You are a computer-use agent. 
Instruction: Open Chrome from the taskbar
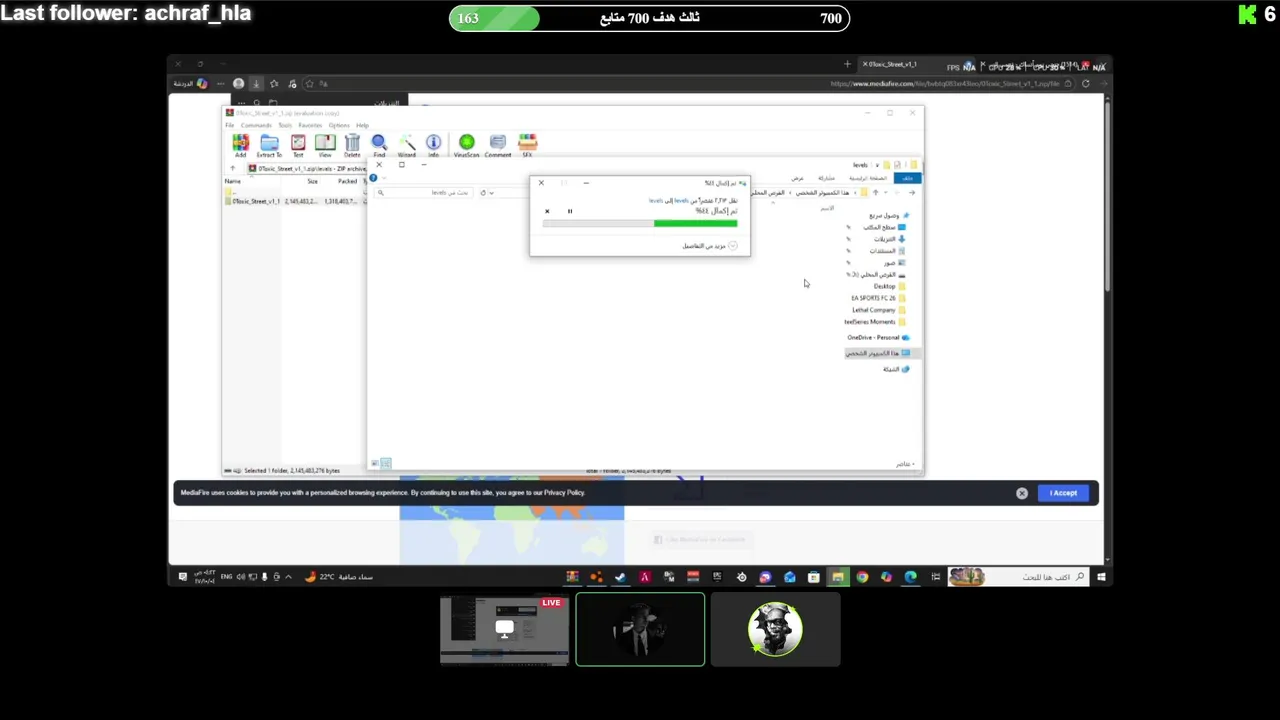(862, 577)
